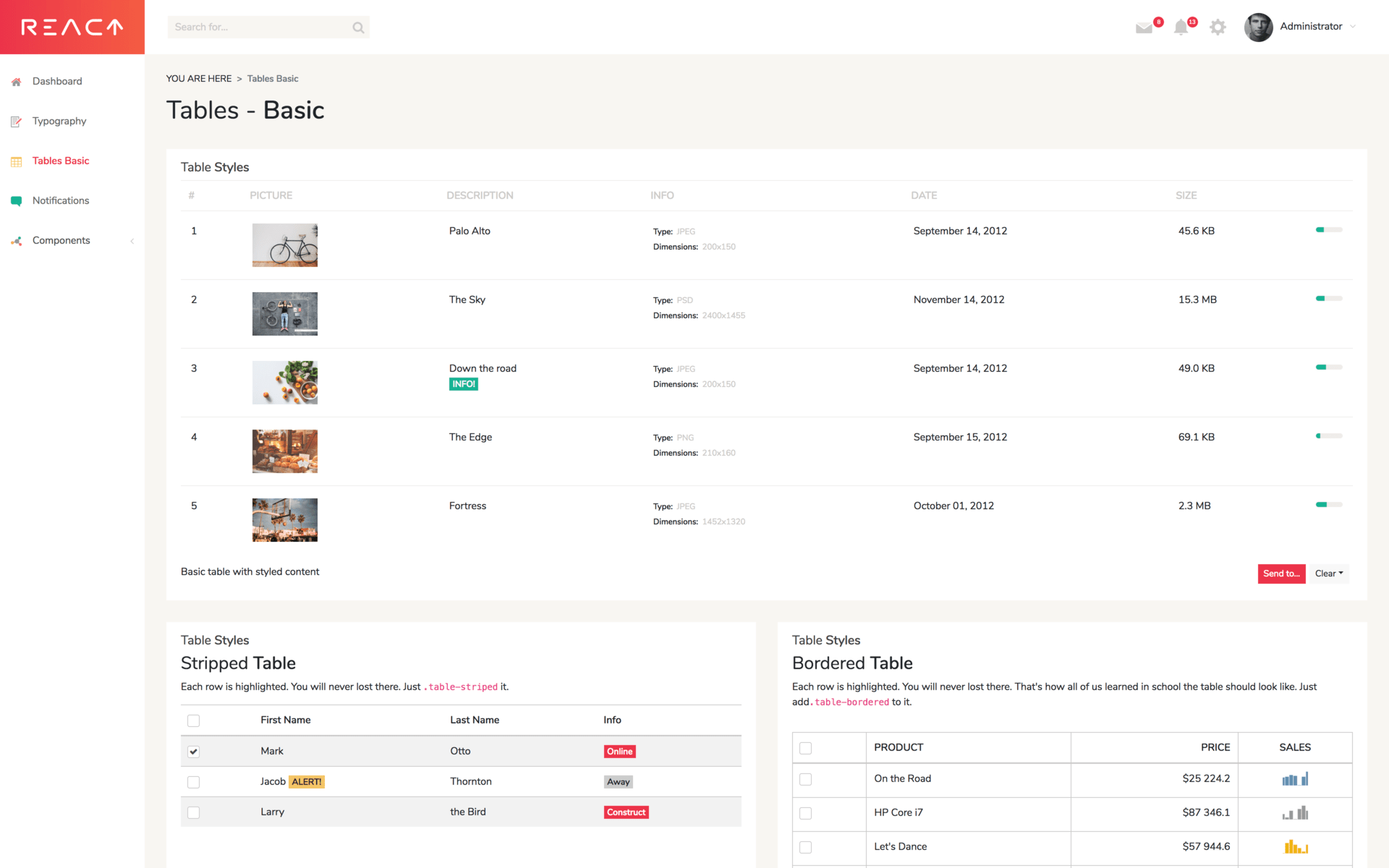Click the progress slider for Fortress row
This screenshot has height=868, width=1389.
point(1328,505)
